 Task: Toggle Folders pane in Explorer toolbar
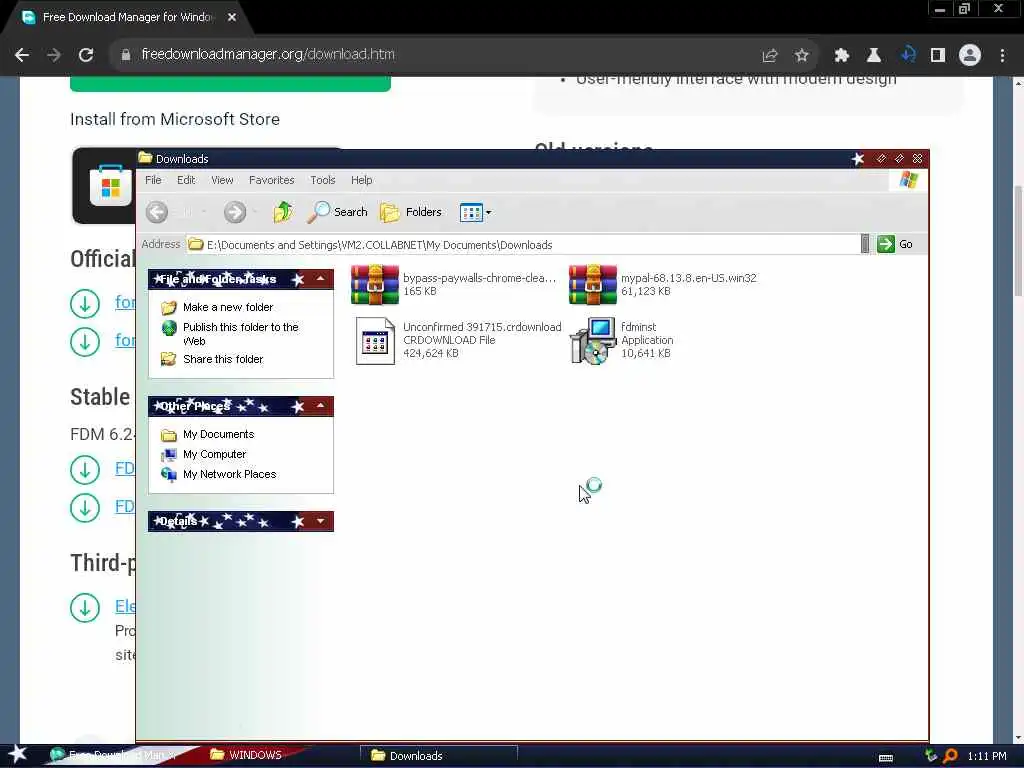click(x=411, y=212)
